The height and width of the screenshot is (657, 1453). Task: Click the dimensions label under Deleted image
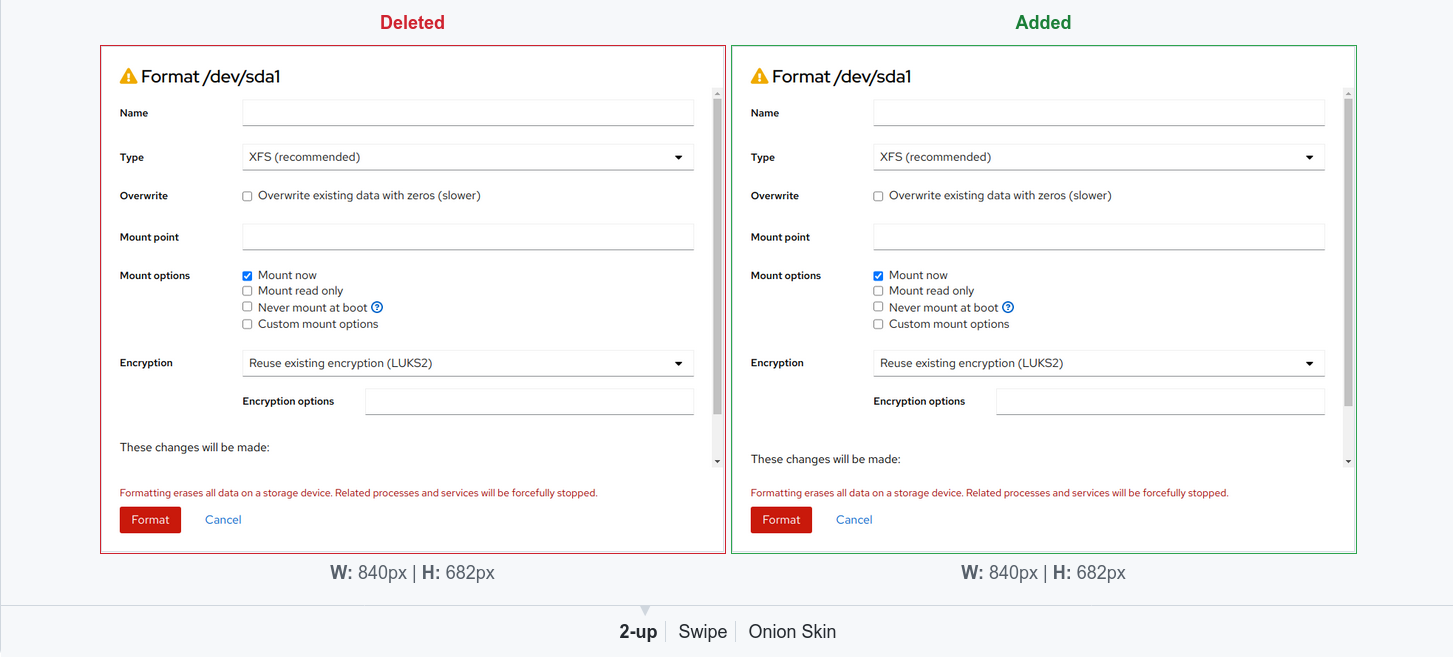pos(412,573)
